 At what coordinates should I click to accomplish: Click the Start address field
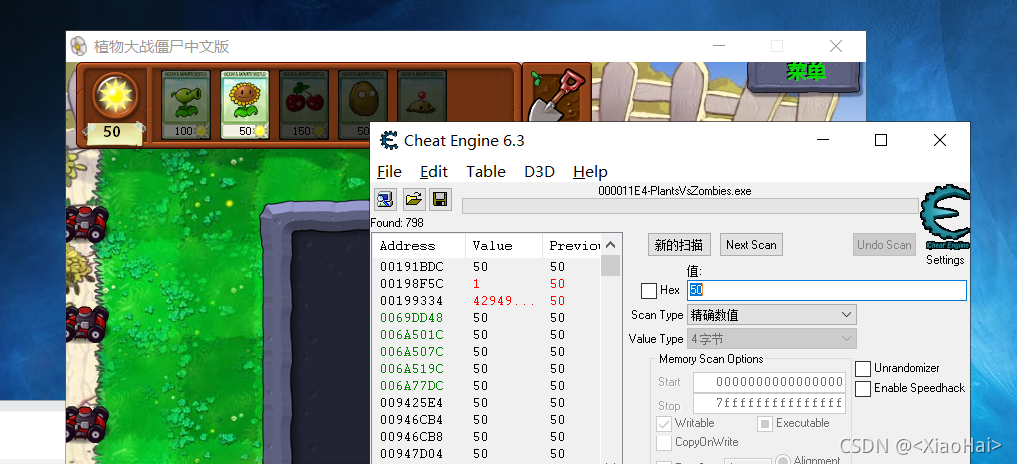point(769,382)
